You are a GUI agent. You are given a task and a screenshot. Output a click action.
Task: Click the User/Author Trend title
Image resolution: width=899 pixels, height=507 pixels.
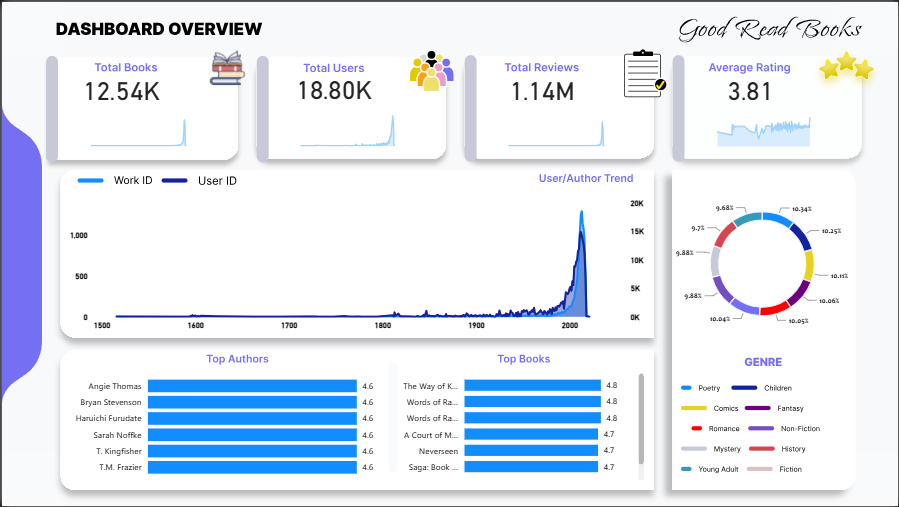click(586, 178)
